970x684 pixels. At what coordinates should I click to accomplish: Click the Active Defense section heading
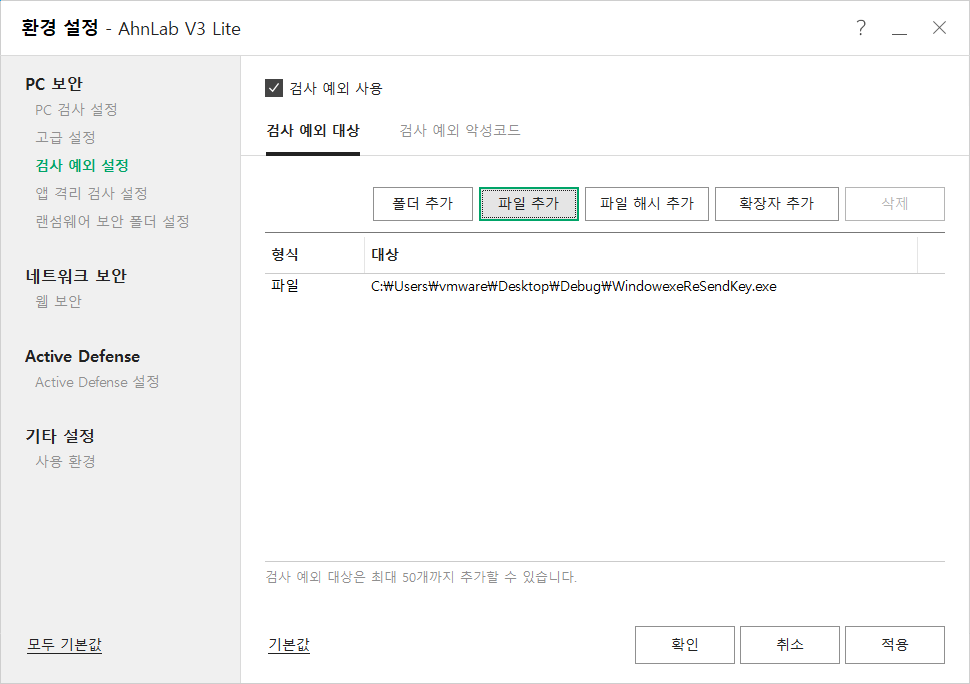[x=82, y=356]
